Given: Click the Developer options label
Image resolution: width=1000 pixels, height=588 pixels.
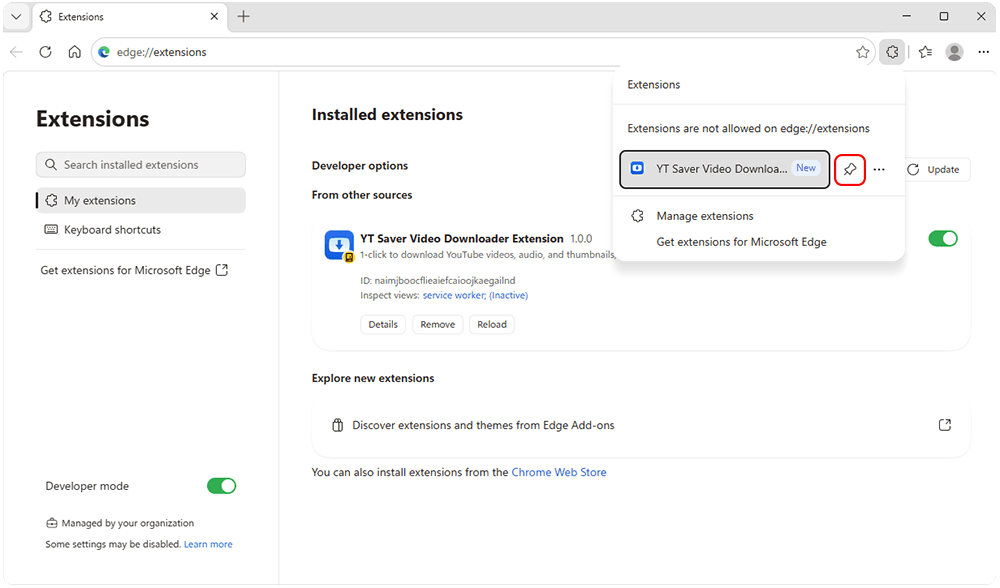Looking at the screenshot, I should point(360,166).
